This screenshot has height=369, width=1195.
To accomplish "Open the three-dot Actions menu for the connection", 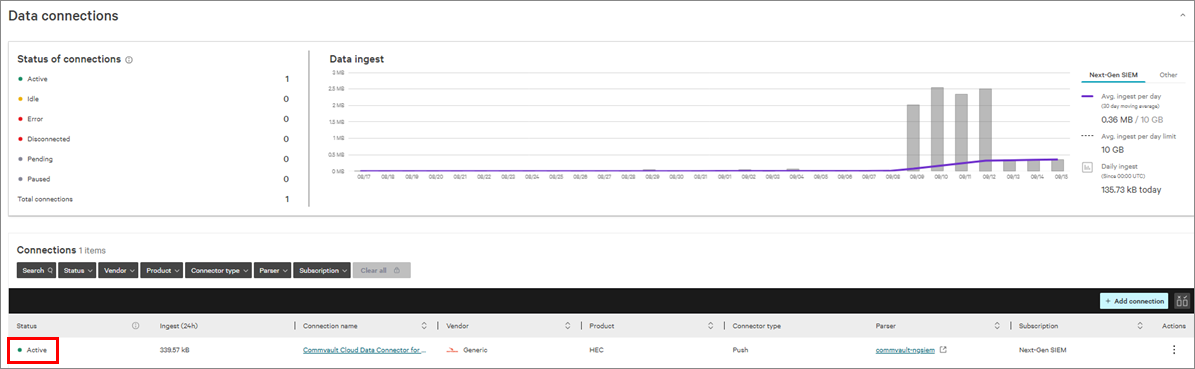I will (1174, 350).
